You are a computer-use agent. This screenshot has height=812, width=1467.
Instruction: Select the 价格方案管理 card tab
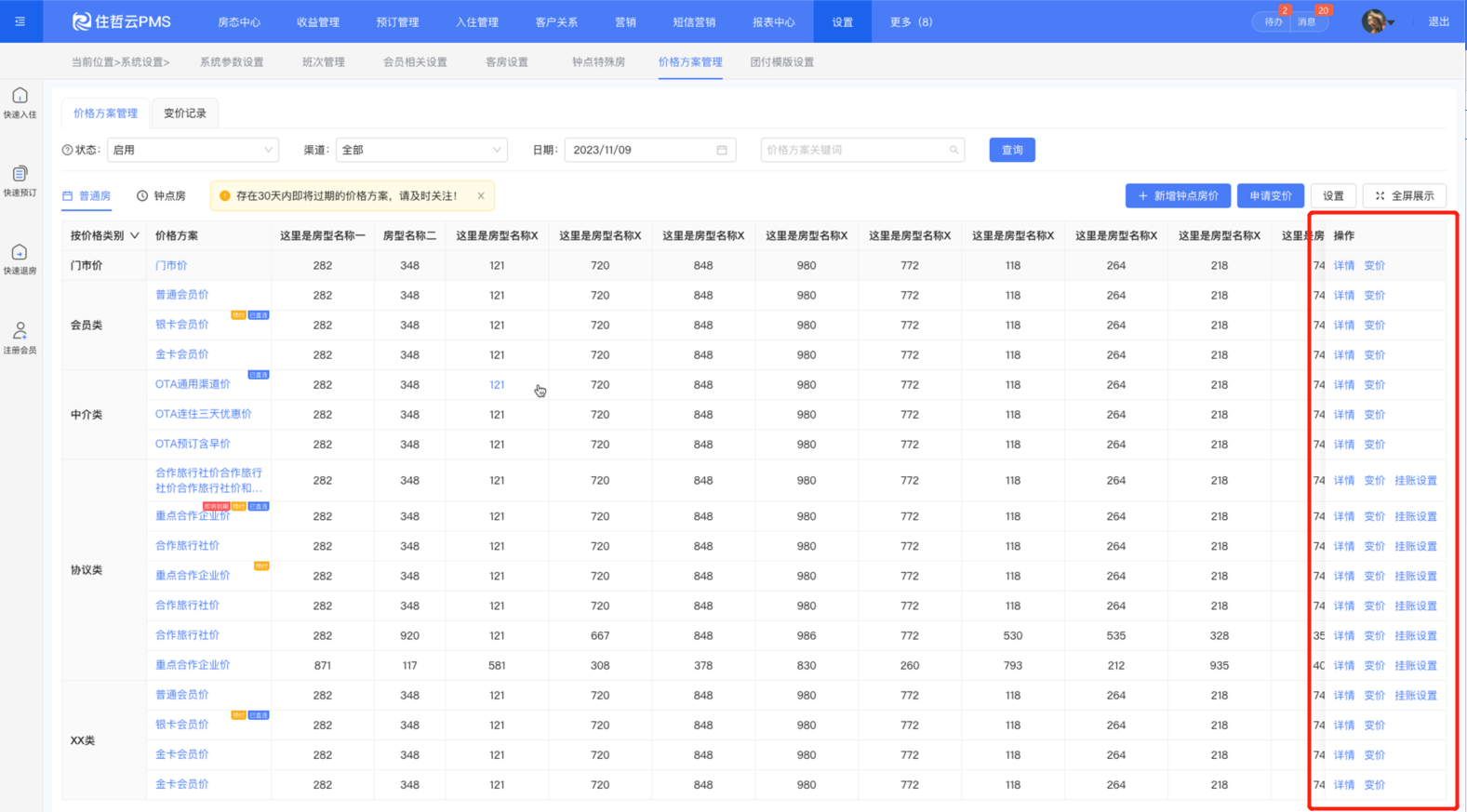click(105, 113)
